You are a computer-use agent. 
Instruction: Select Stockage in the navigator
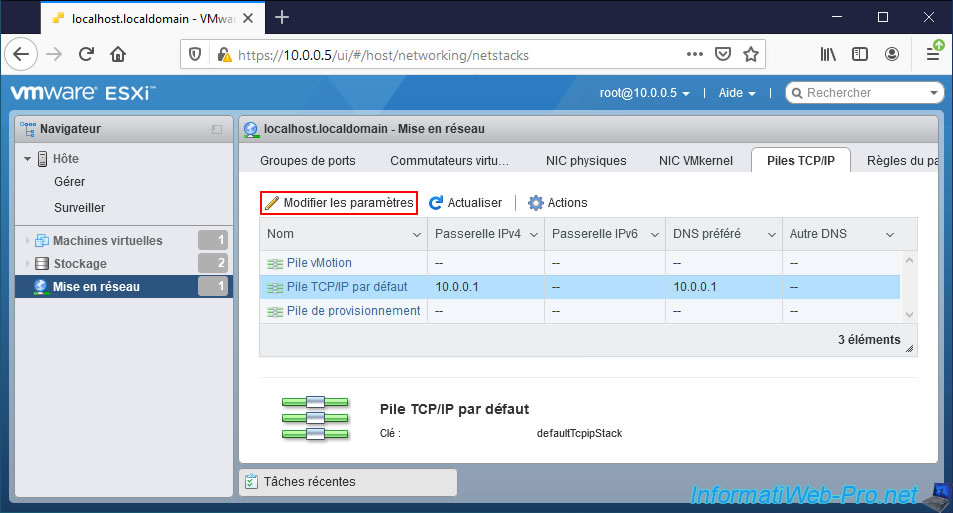(x=80, y=264)
